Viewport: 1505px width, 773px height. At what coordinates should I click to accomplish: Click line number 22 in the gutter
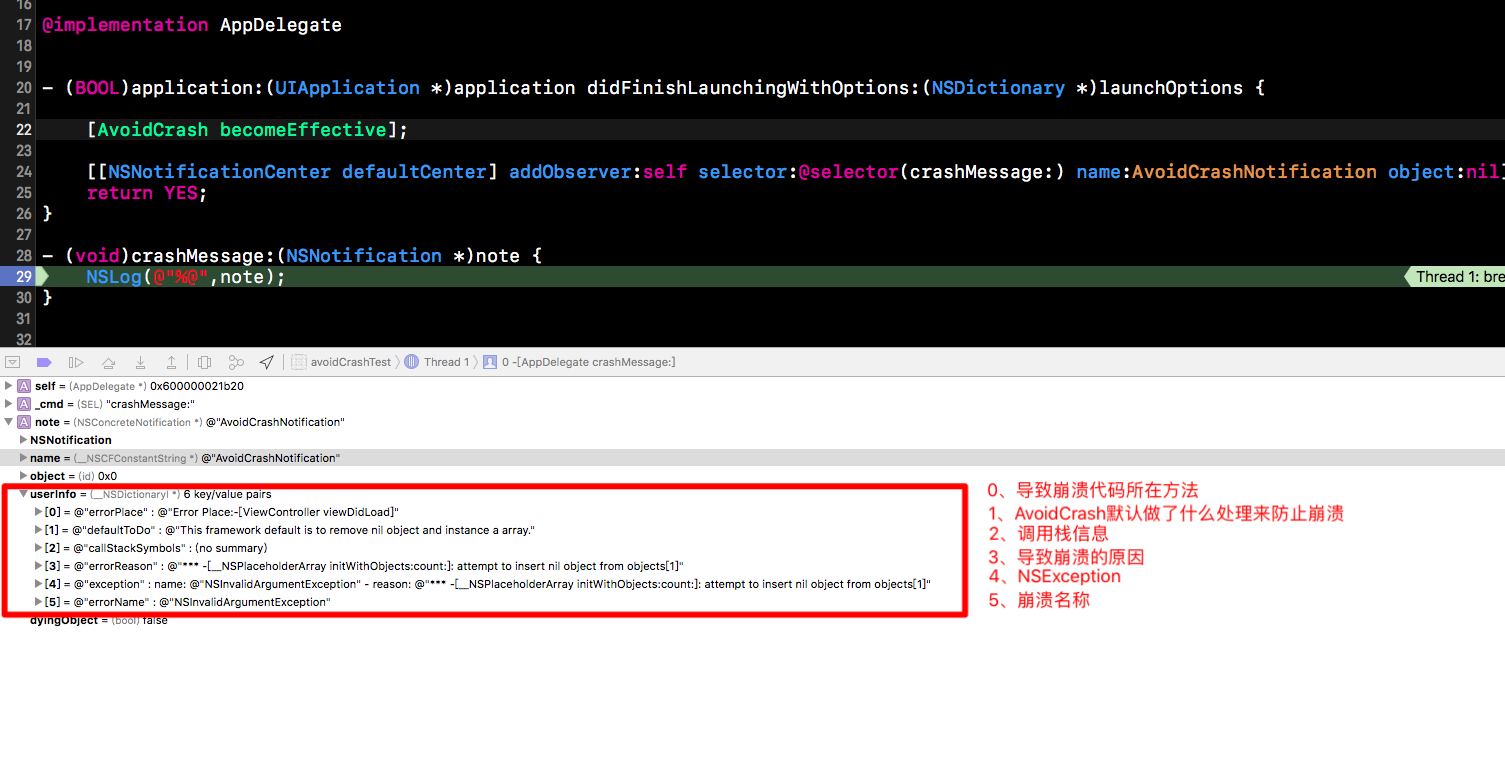pos(23,130)
